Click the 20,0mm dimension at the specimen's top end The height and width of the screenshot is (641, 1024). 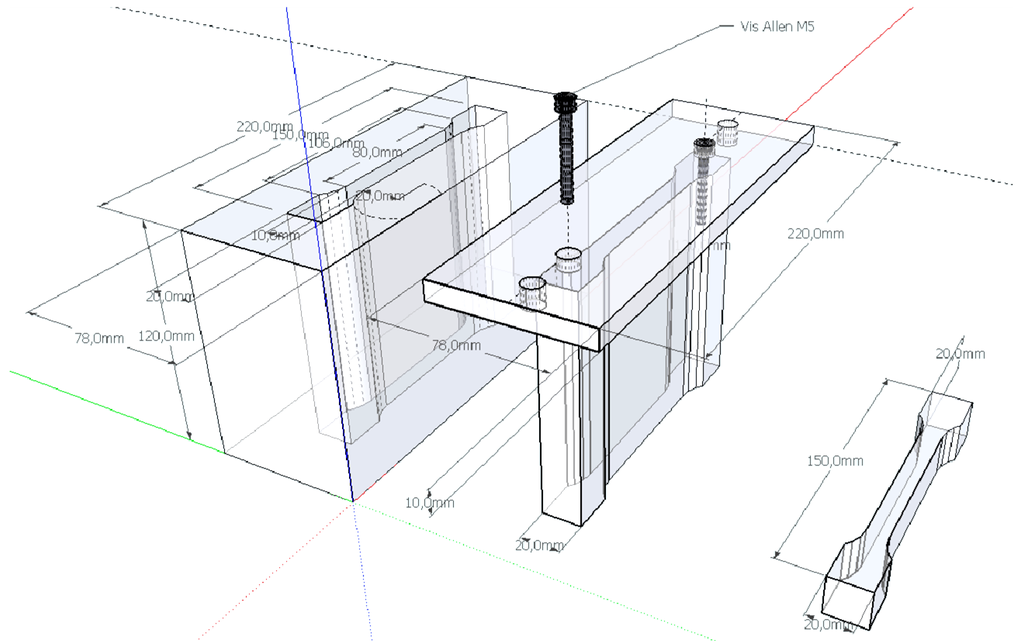pyautogui.click(x=960, y=354)
